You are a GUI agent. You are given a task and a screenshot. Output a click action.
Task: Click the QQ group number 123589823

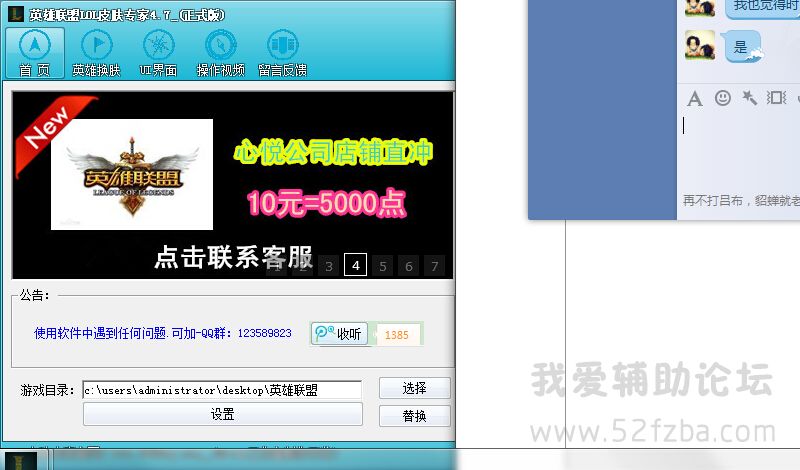pos(264,333)
